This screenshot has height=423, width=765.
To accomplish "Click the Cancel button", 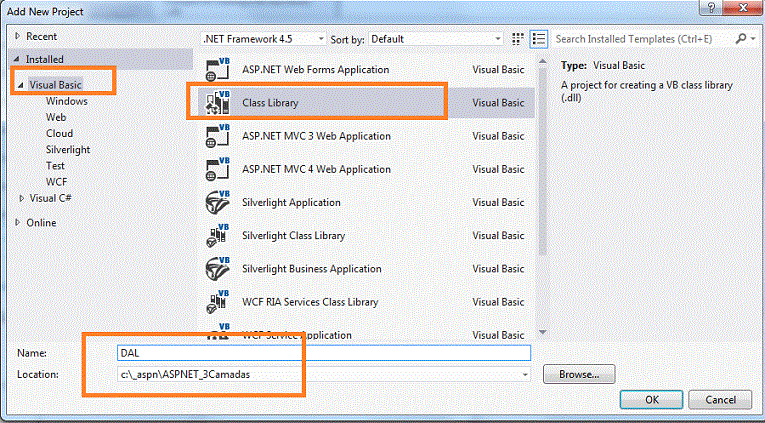I will point(720,400).
